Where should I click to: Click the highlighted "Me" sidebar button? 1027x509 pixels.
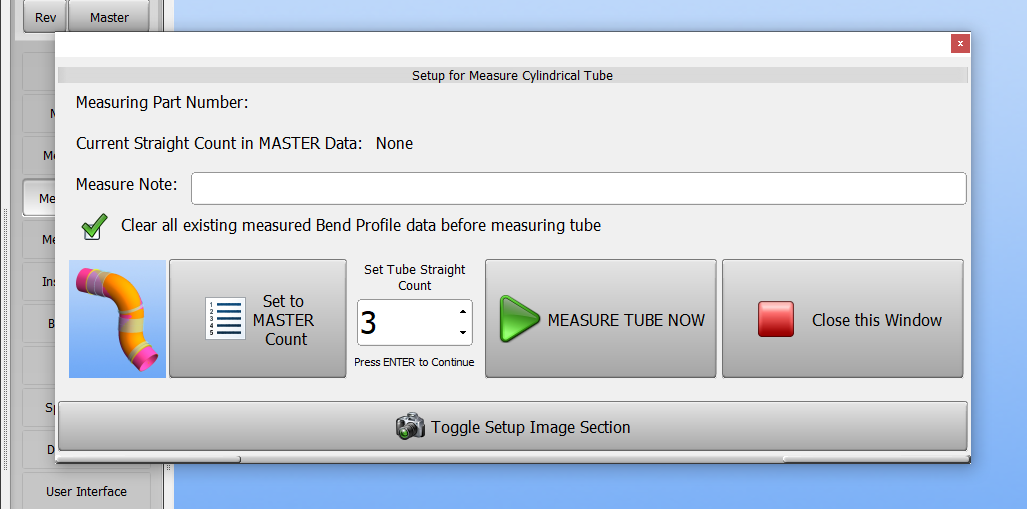click(39, 198)
